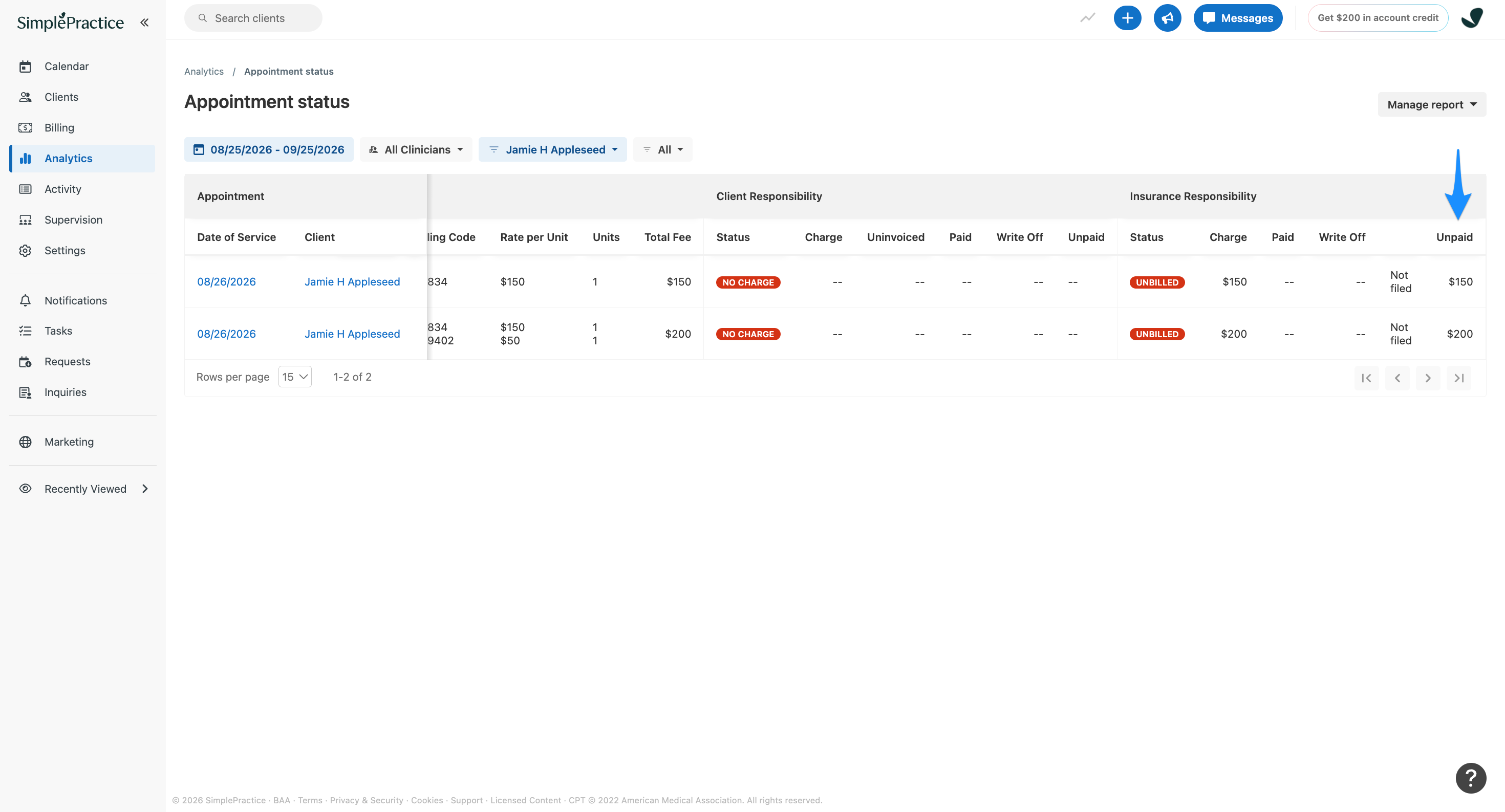Viewport: 1505px width, 812px height.
Task: Jump to the last page of results
Action: 1459,378
